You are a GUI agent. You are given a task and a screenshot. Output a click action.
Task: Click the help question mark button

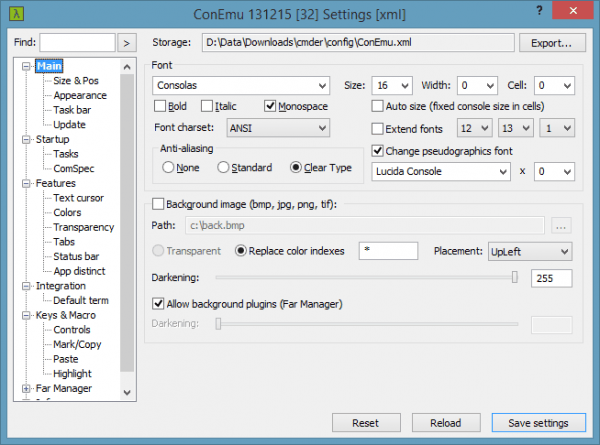click(x=540, y=10)
